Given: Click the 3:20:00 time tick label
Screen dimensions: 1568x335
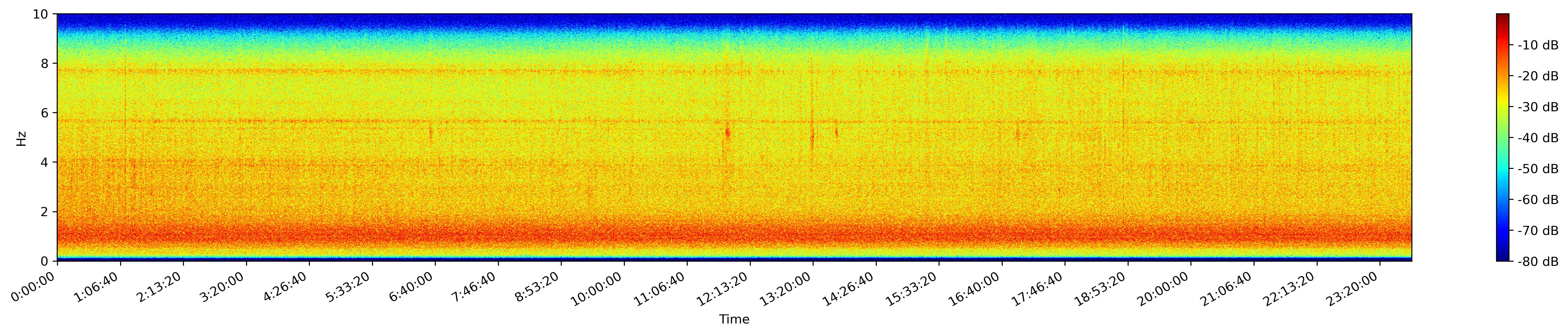Looking at the screenshot, I should [x=221, y=287].
